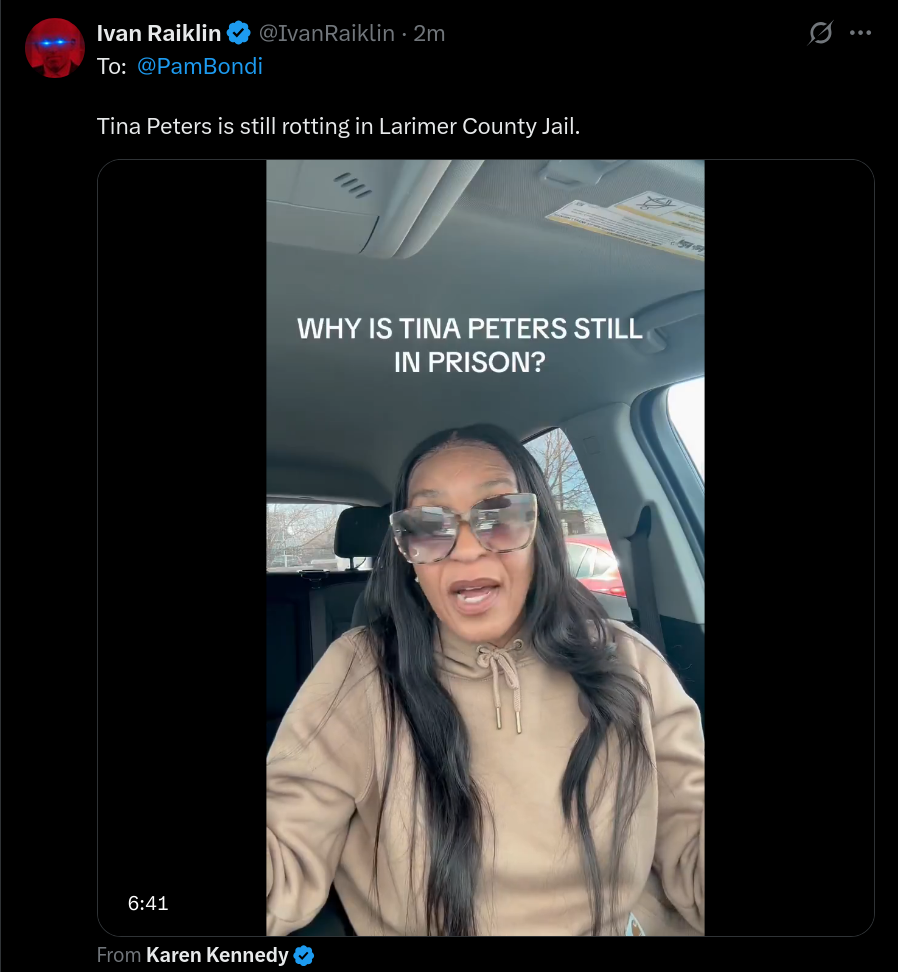Click the 'From' source label under the video
This screenshot has height=972, width=898.
119,955
